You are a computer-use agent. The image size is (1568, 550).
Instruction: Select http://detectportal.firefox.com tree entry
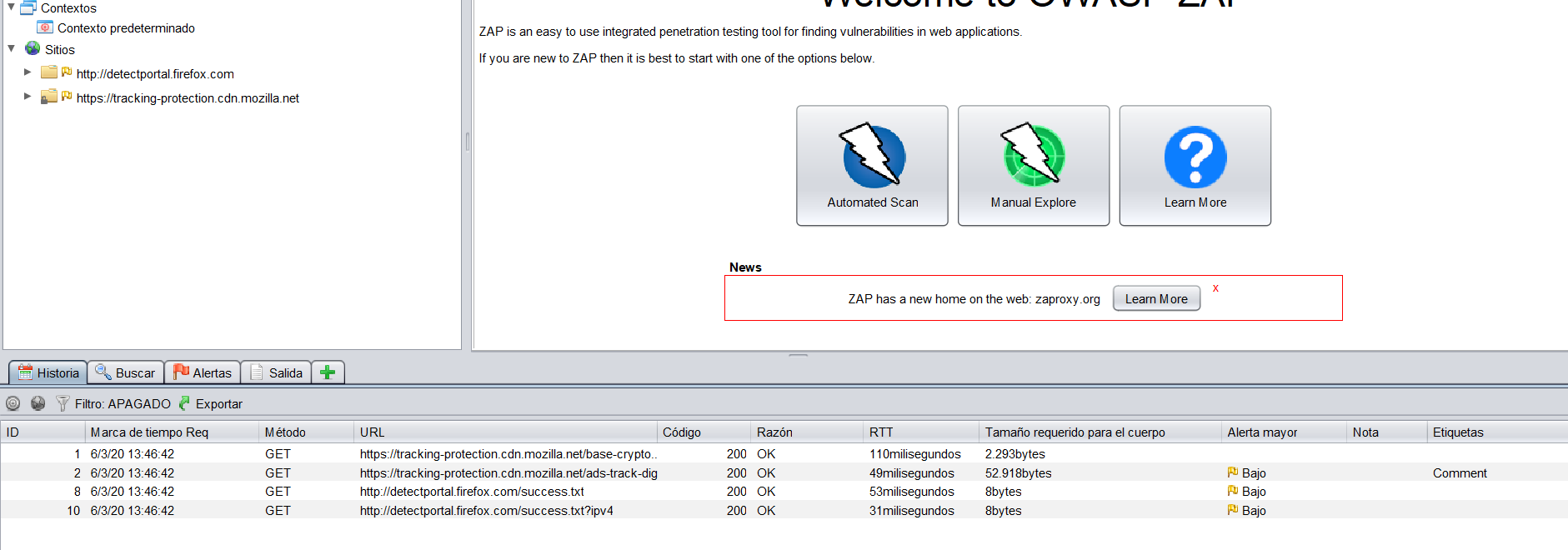155,74
